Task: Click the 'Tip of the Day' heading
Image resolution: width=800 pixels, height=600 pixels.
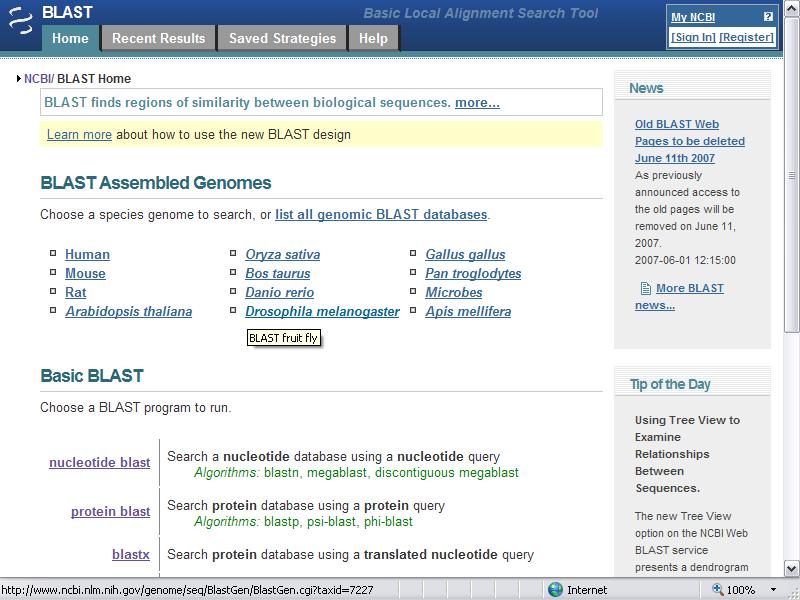Action: click(x=670, y=384)
